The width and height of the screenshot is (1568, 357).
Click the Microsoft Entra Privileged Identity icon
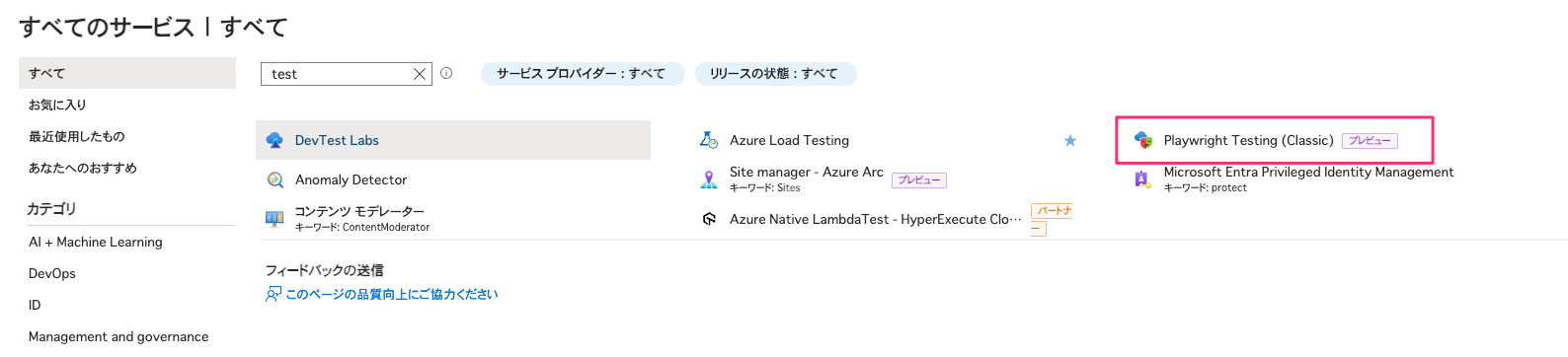point(1142,179)
